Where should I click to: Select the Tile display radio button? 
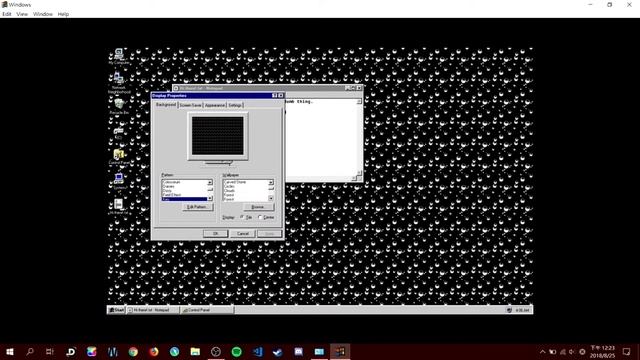242,217
